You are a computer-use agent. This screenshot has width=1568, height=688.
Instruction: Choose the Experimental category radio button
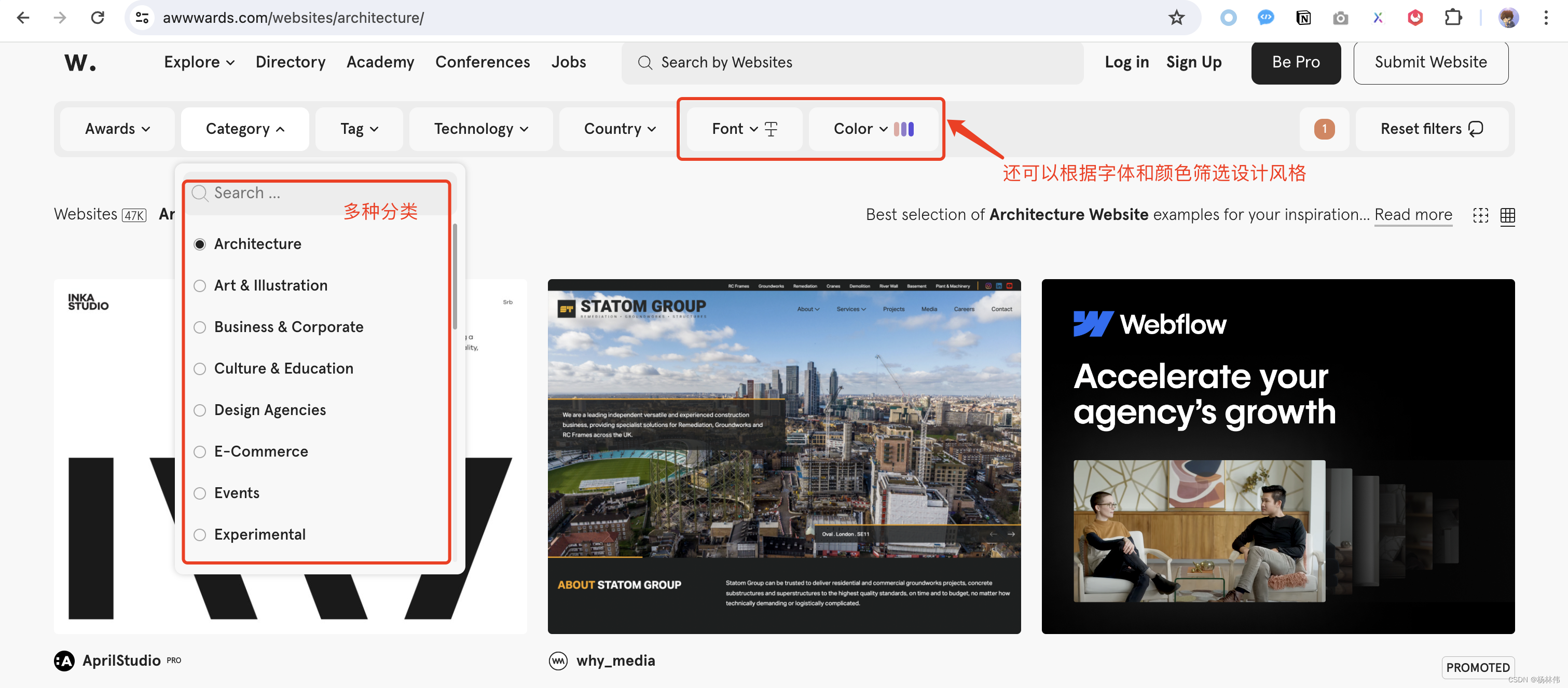point(200,534)
